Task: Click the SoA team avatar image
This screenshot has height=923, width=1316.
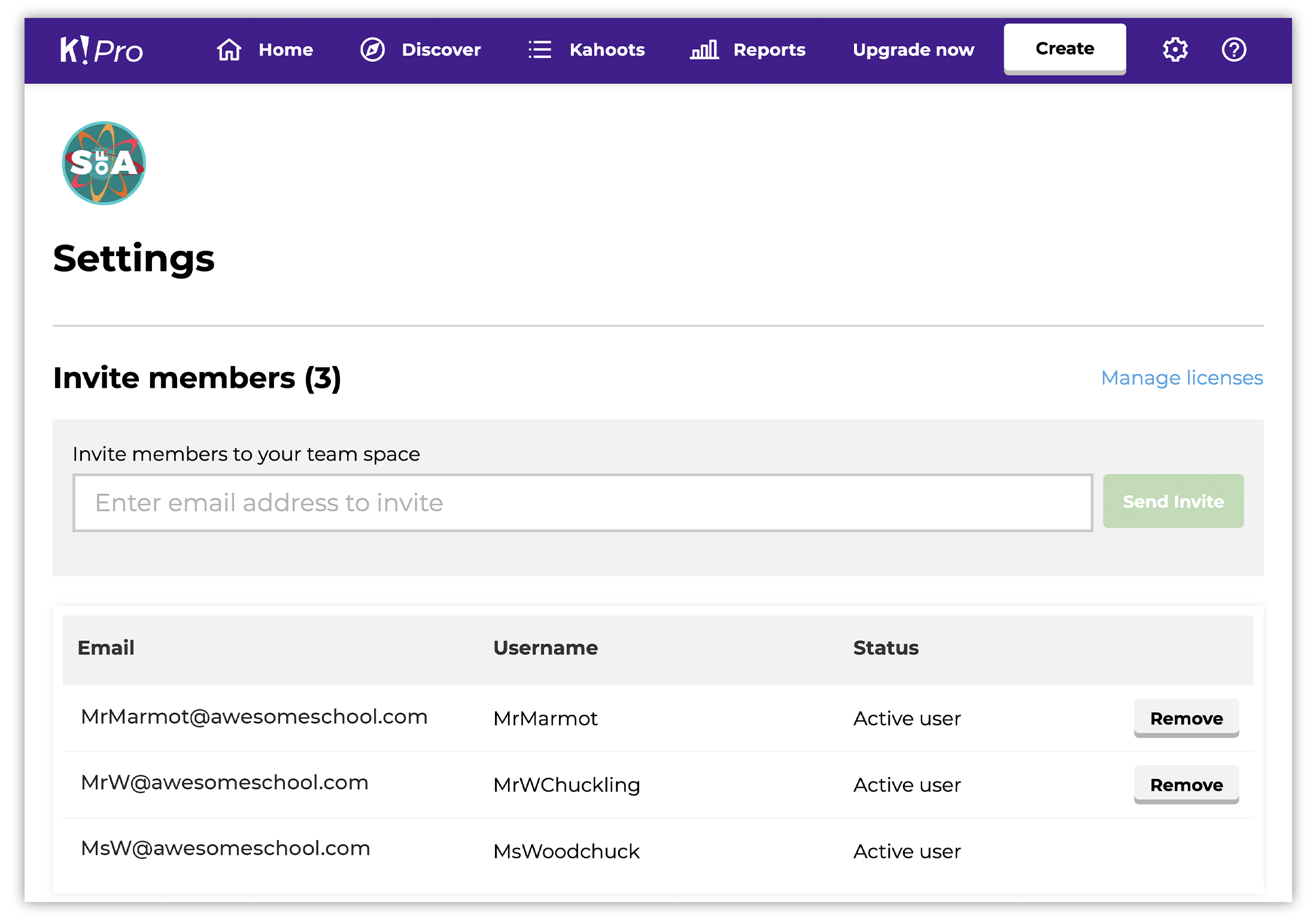Action: click(x=104, y=163)
